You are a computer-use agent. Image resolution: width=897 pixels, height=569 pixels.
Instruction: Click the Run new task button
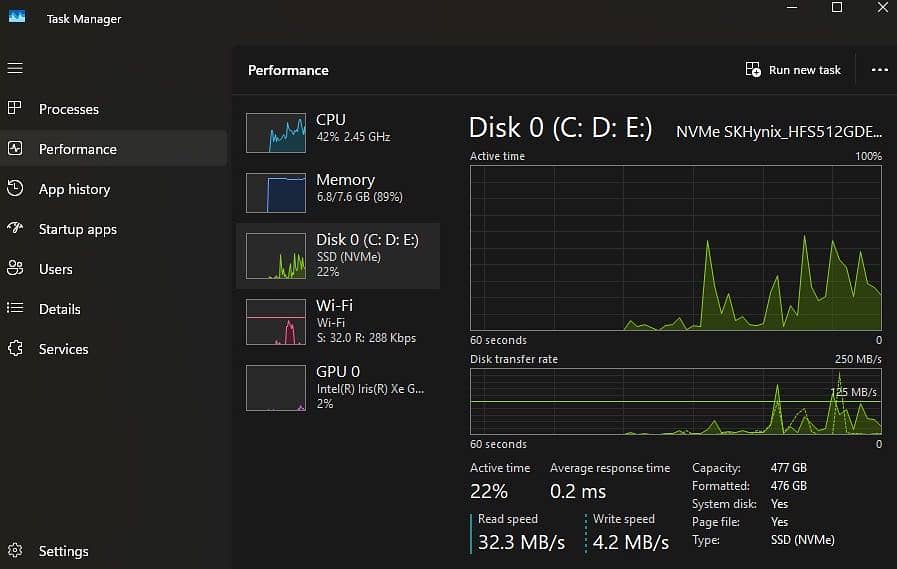pos(793,70)
